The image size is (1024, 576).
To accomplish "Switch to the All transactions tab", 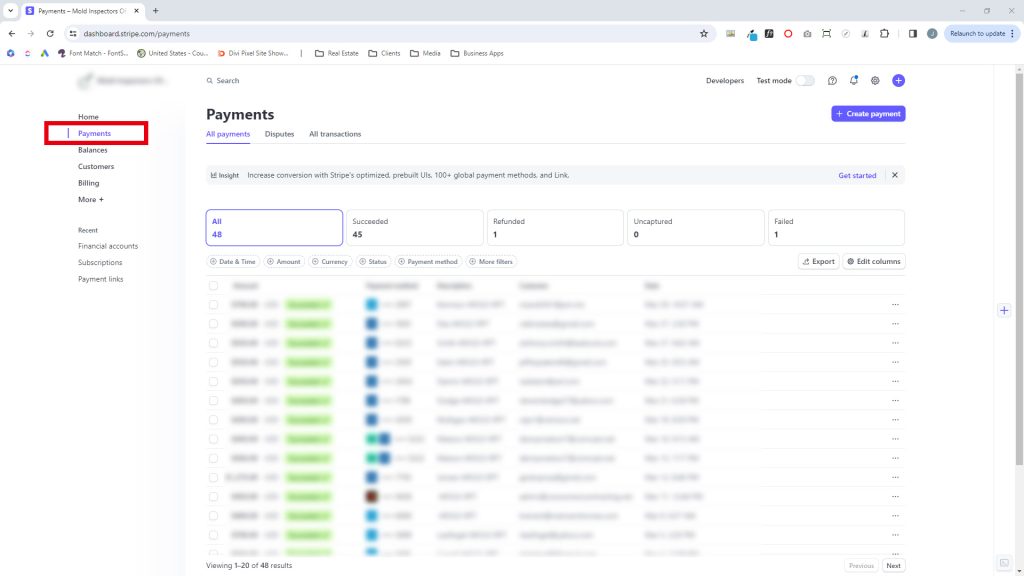I will tap(335, 134).
